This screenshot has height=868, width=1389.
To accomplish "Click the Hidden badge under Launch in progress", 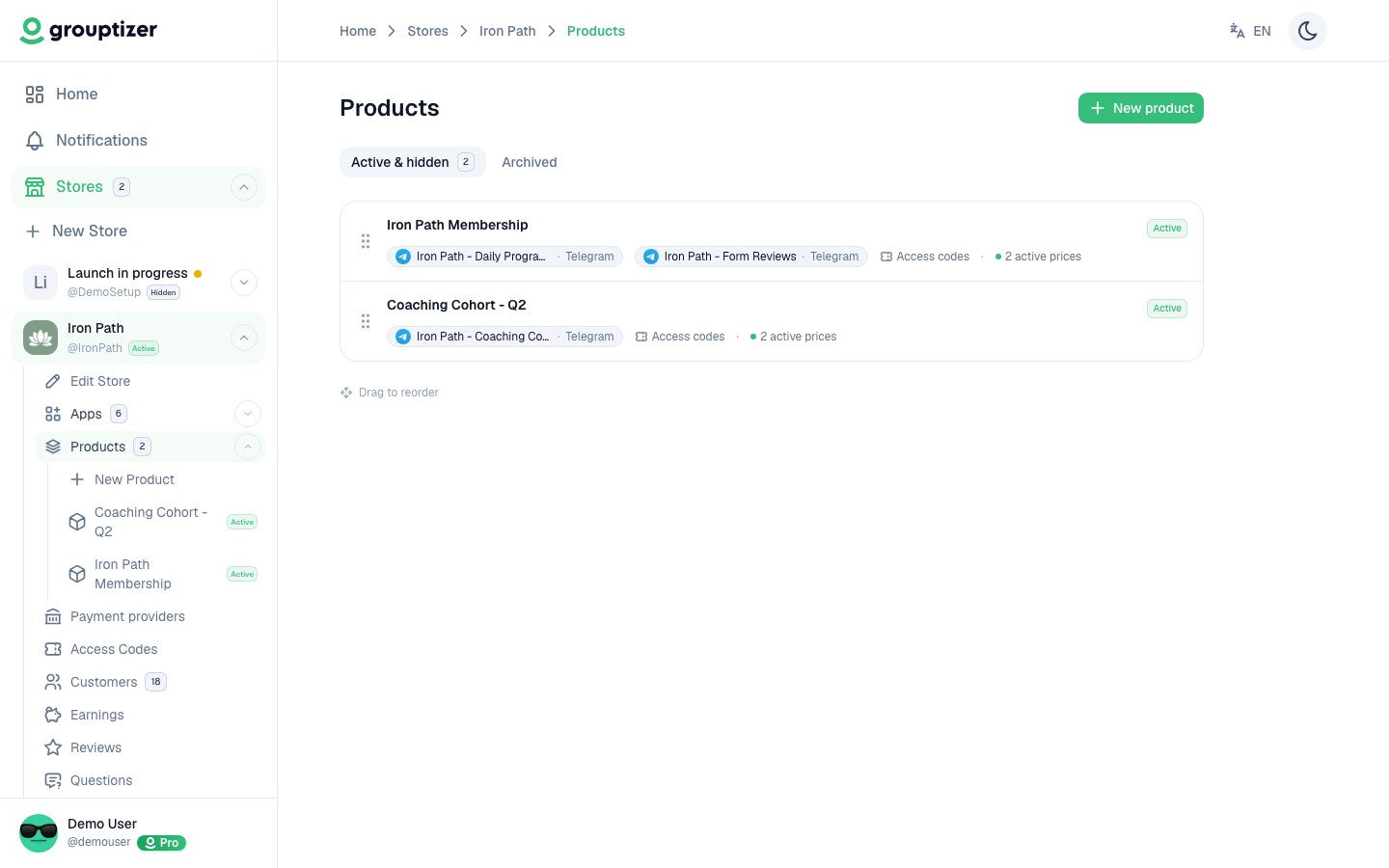I will pos(164,292).
